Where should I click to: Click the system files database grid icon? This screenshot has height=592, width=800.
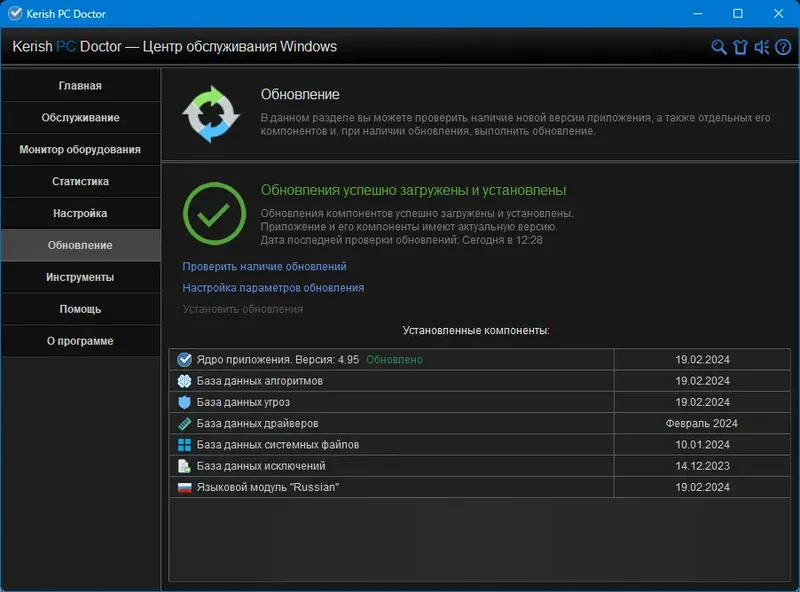point(184,444)
